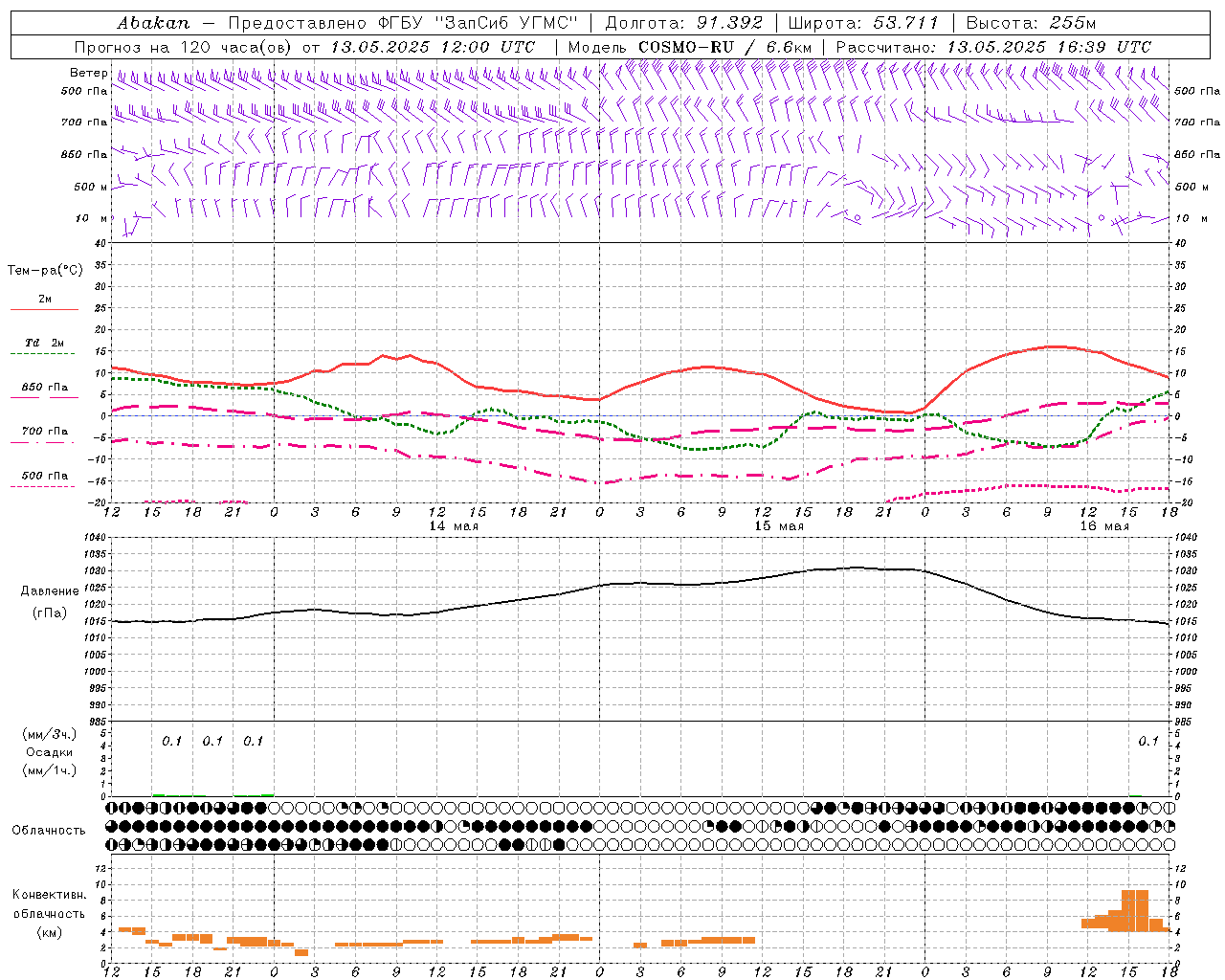This screenshot has width=1225, height=980.
Task: Click the model name "COSMO-RU / 6.6км"
Action: 724,47
